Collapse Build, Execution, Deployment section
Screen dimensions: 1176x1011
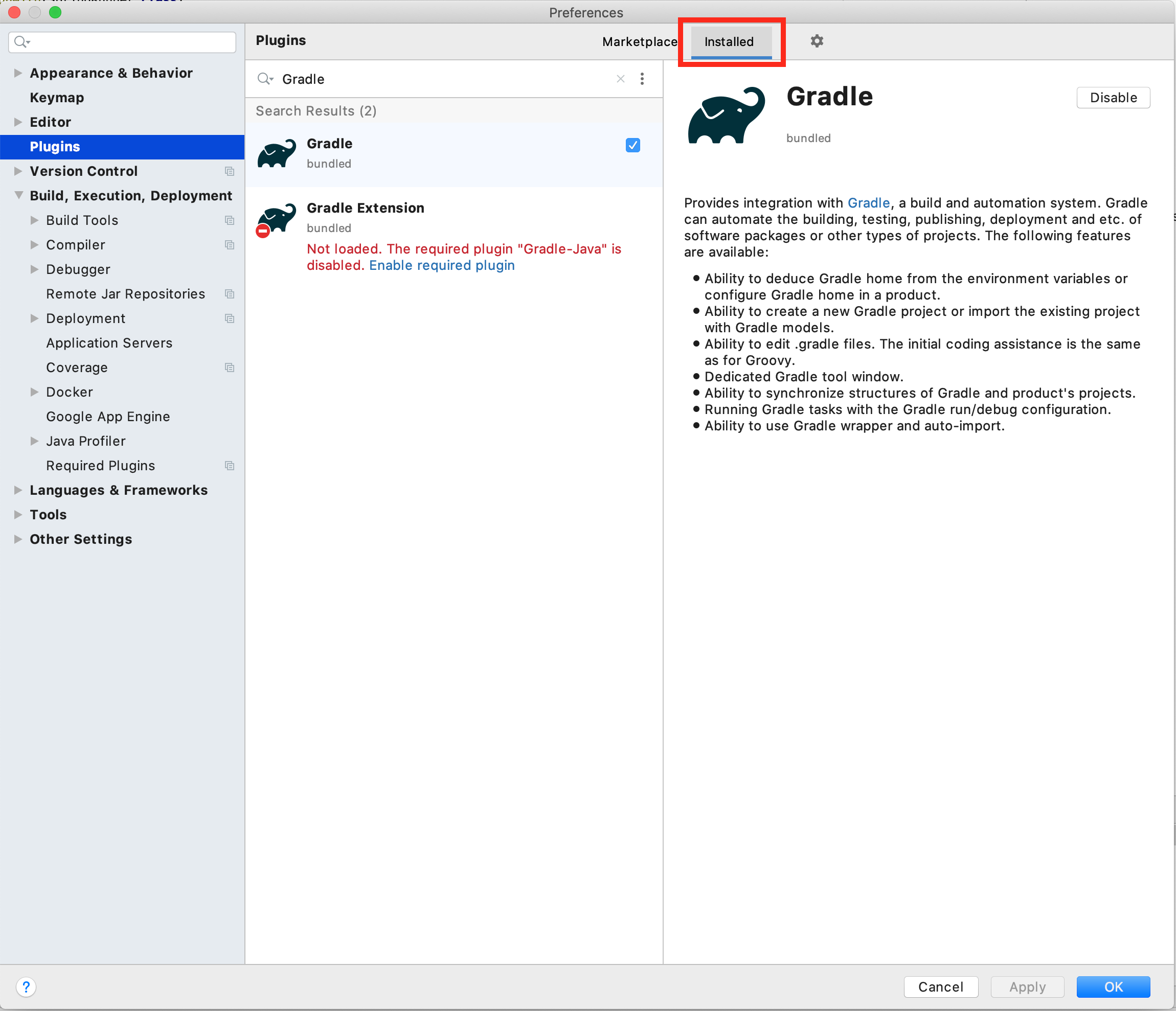tap(18, 196)
